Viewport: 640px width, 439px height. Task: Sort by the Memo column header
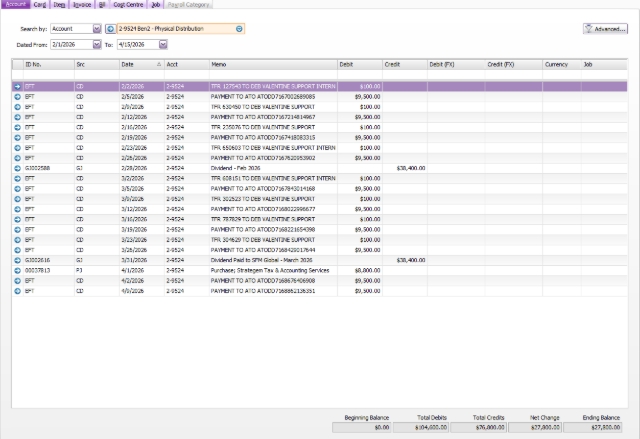tap(273, 64)
